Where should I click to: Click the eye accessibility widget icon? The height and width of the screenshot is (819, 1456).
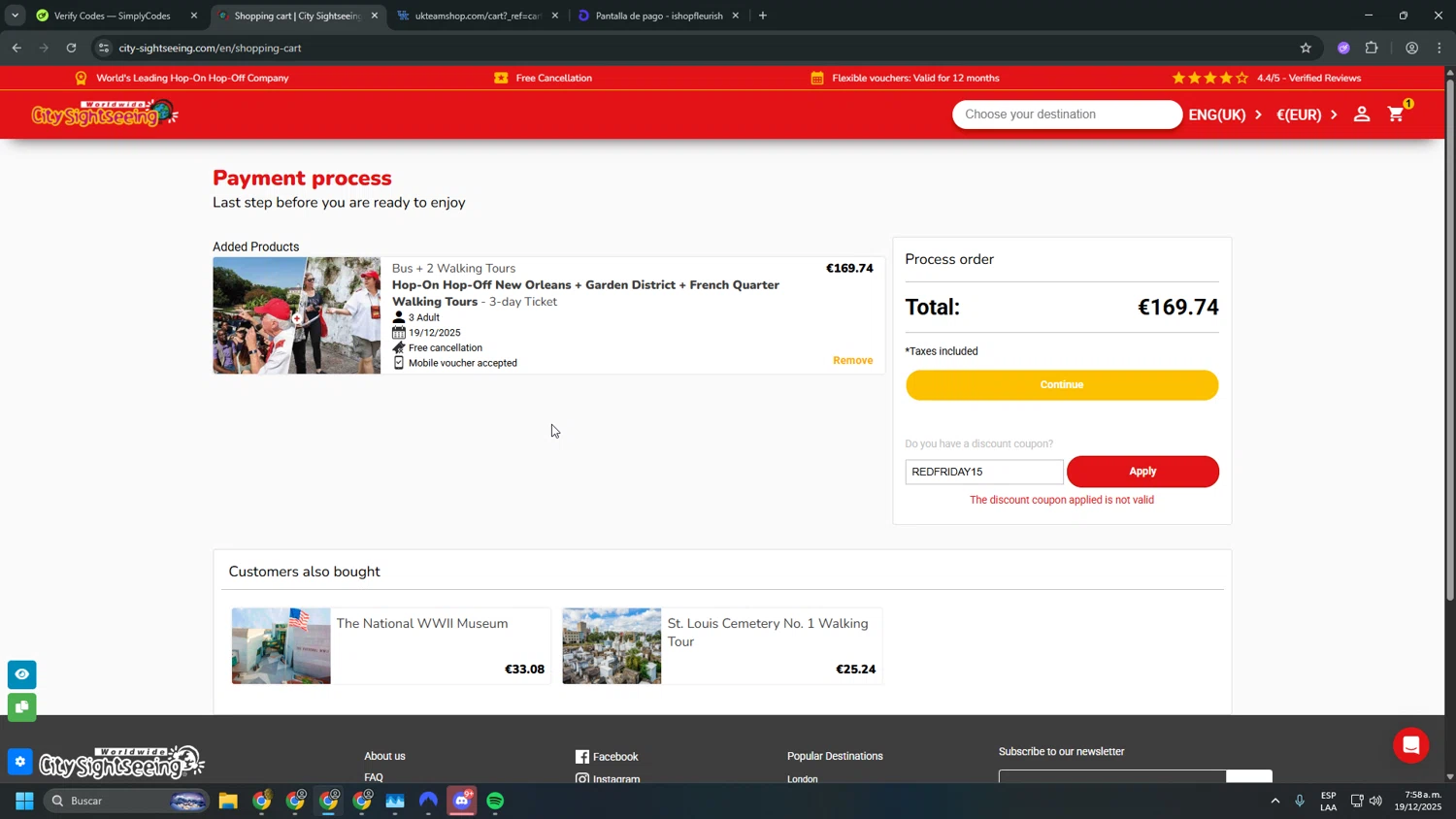pos(21,674)
